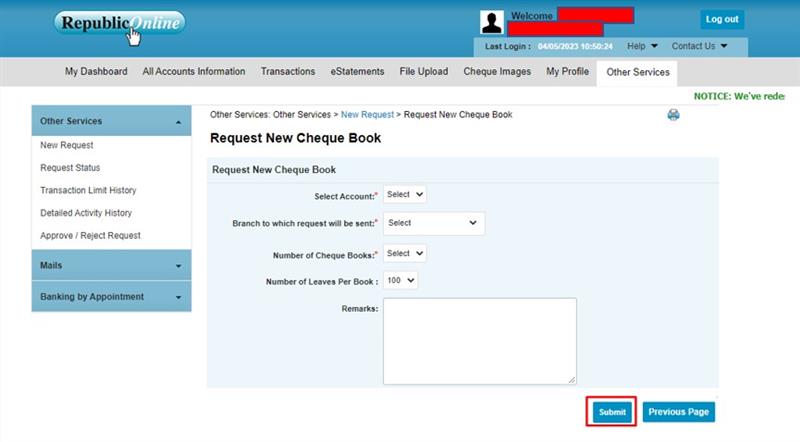
Task: Open Number of Cheque Books dropdown
Action: [405, 254]
